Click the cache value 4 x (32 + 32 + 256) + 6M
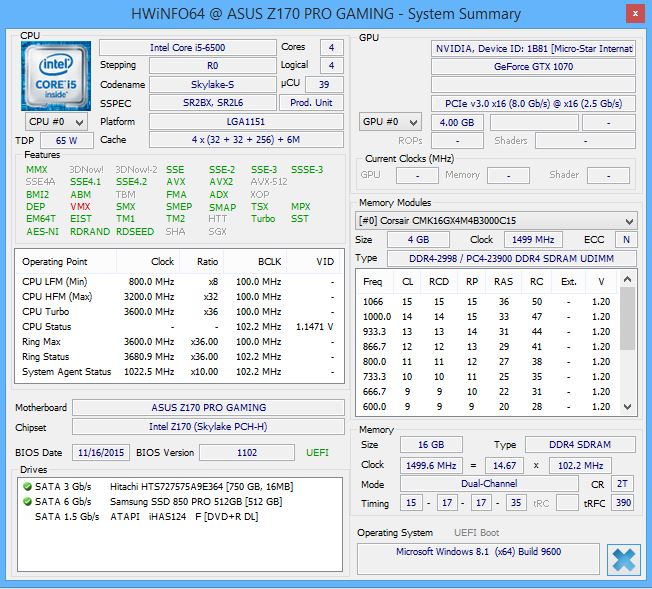Viewport: 652px width, 589px height. point(246,140)
